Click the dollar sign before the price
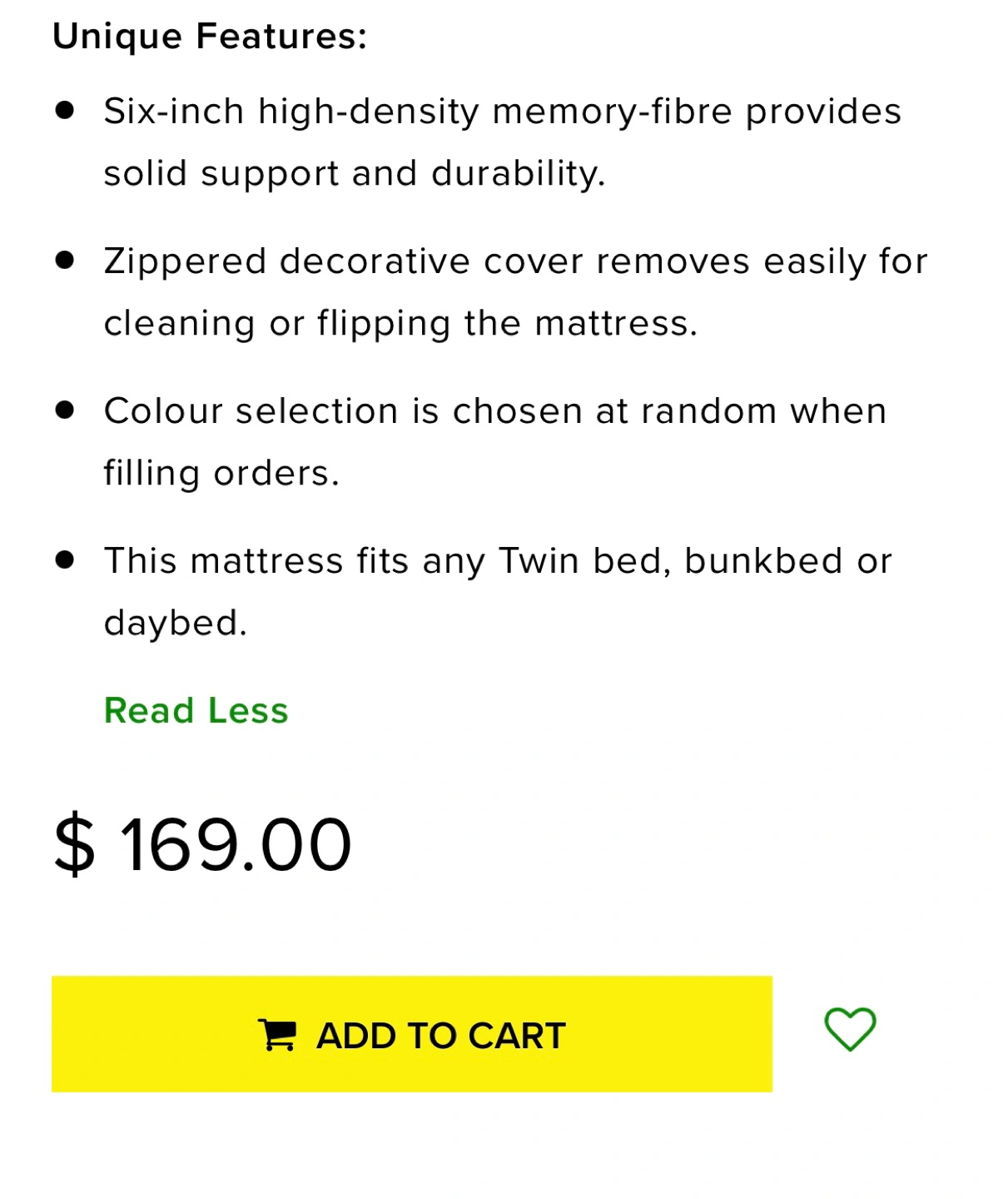Viewport: 1008px width, 1199px height. tap(74, 844)
